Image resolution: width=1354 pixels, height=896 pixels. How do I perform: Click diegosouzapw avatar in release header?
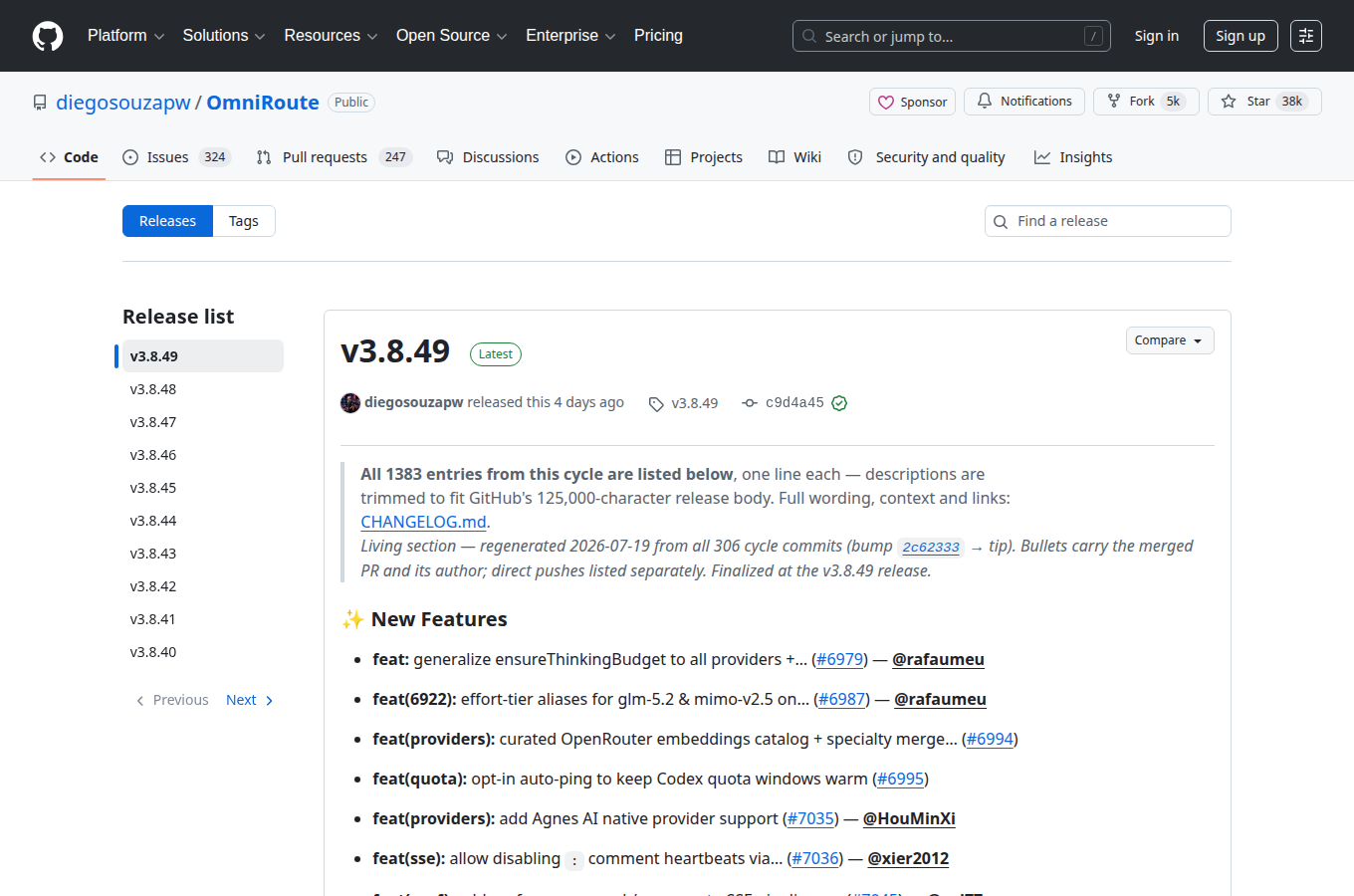[350, 402]
